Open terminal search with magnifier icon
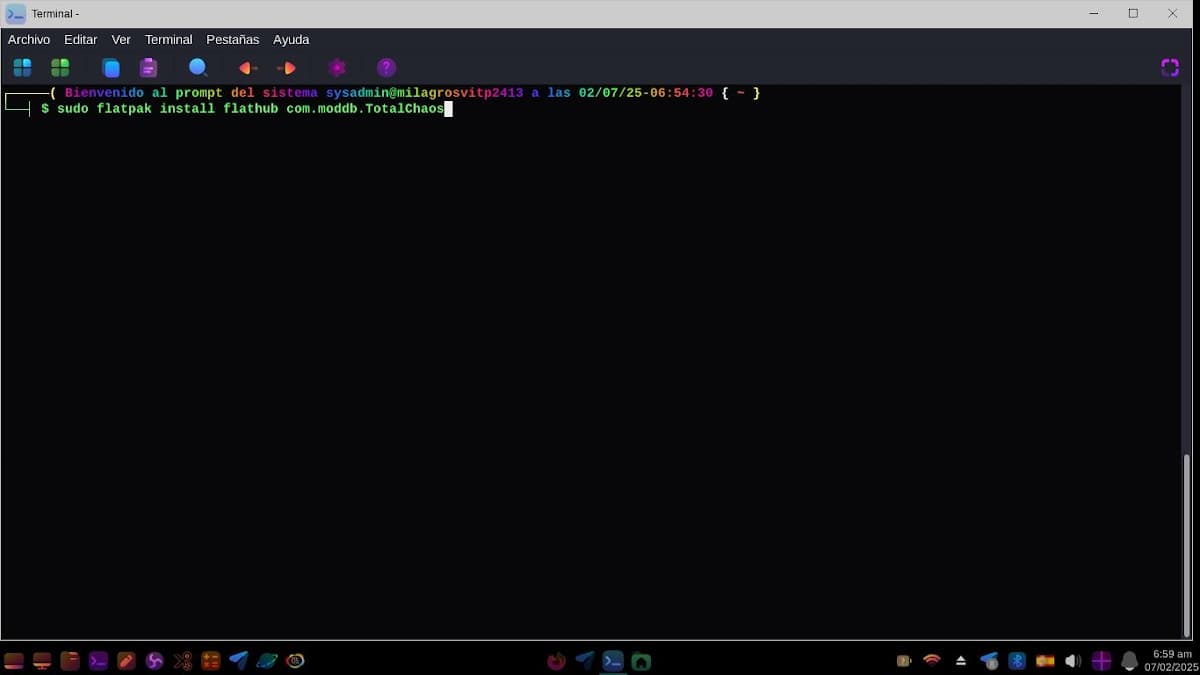This screenshot has height=675, width=1200. (x=198, y=68)
